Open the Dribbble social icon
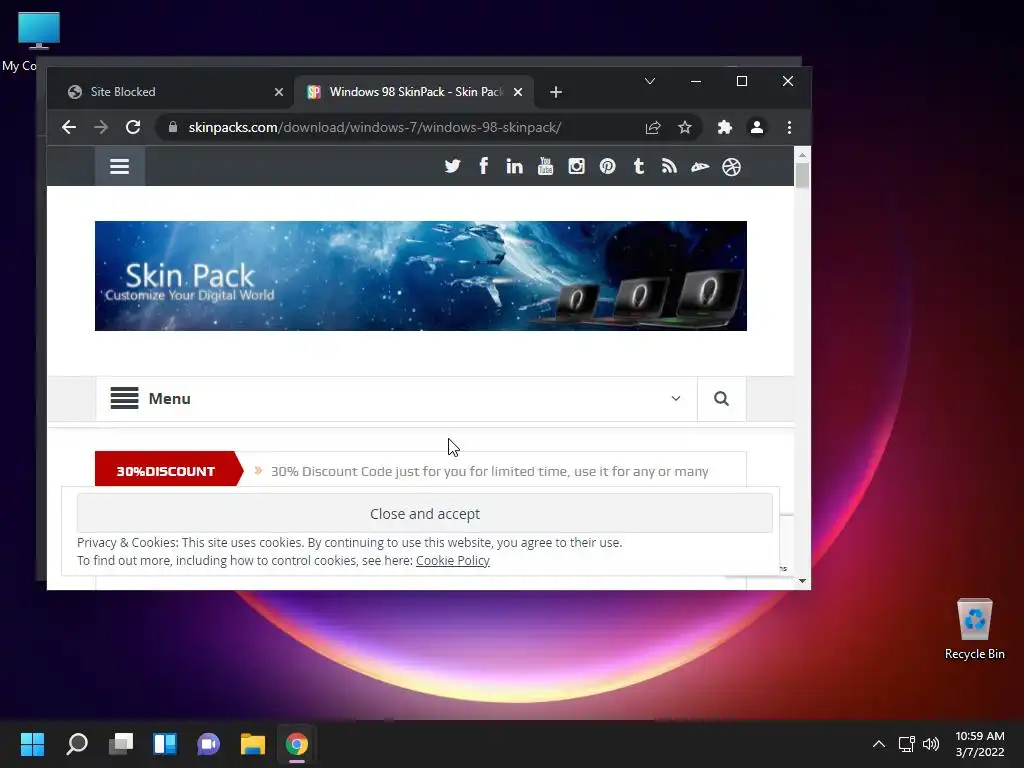Image resolution: width=1024 pixels, height=768 pixels. 731,167
